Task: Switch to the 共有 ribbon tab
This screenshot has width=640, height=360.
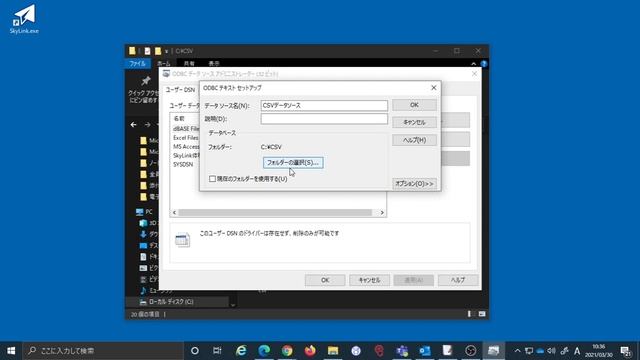Action: click(x=189, y=64)
